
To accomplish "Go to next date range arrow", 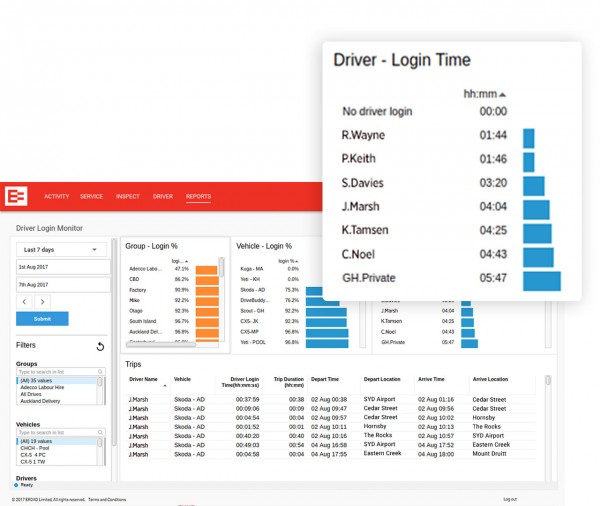I will pyautogui.click(x=43, y=301).
